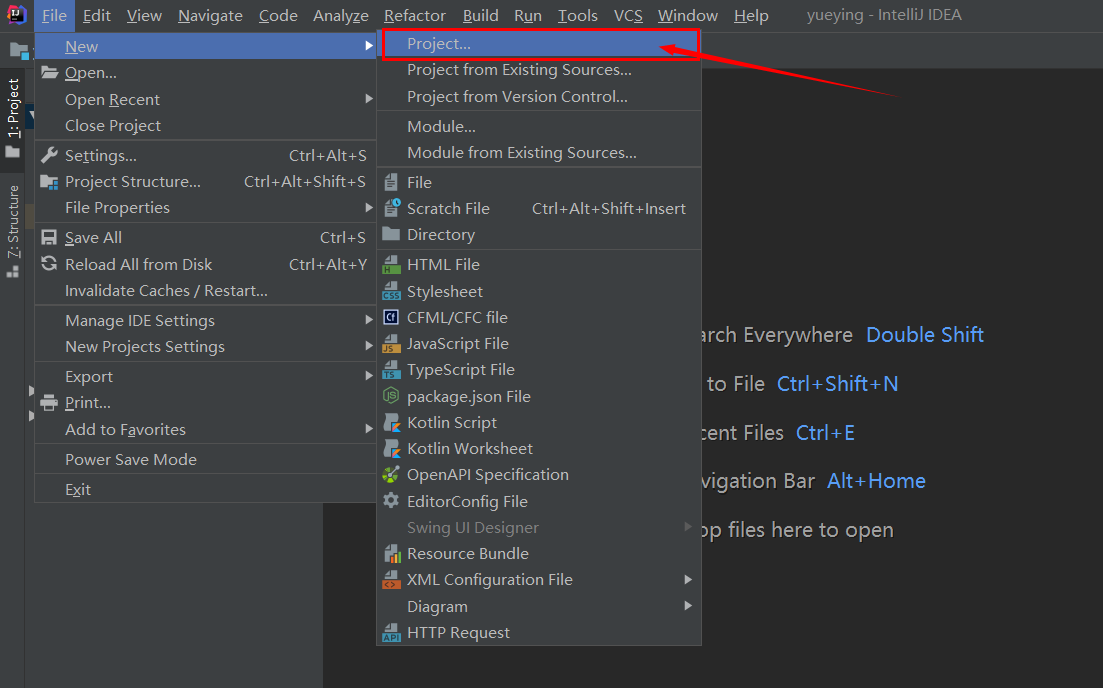
Task: Click the File icon in New submenu
Action: [x=391, y=182]
